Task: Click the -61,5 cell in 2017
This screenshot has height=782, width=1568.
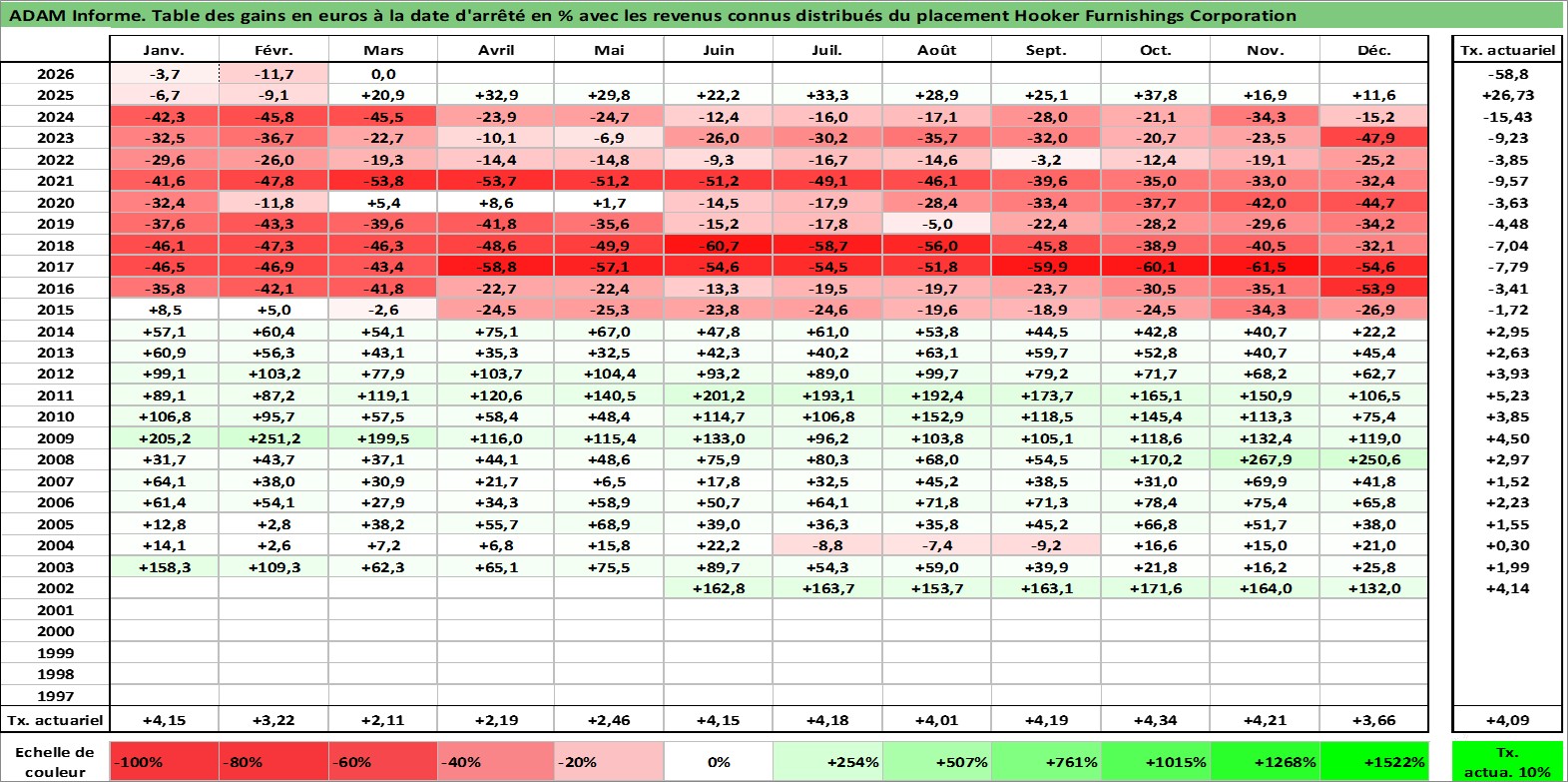Action: click(x=1265, y=267)
